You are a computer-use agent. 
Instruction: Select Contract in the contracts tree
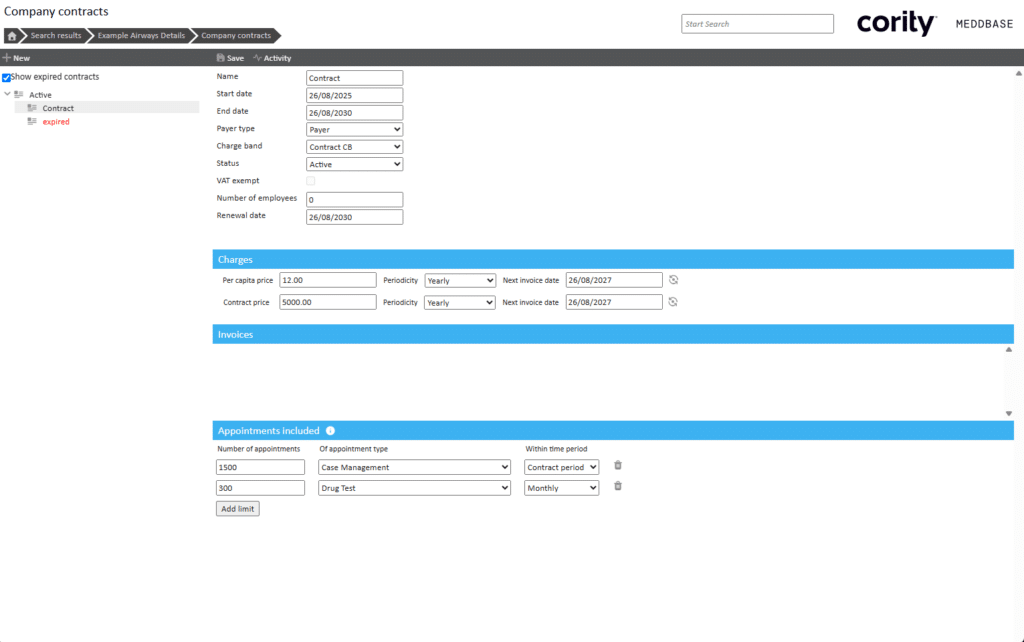(58, 108)
